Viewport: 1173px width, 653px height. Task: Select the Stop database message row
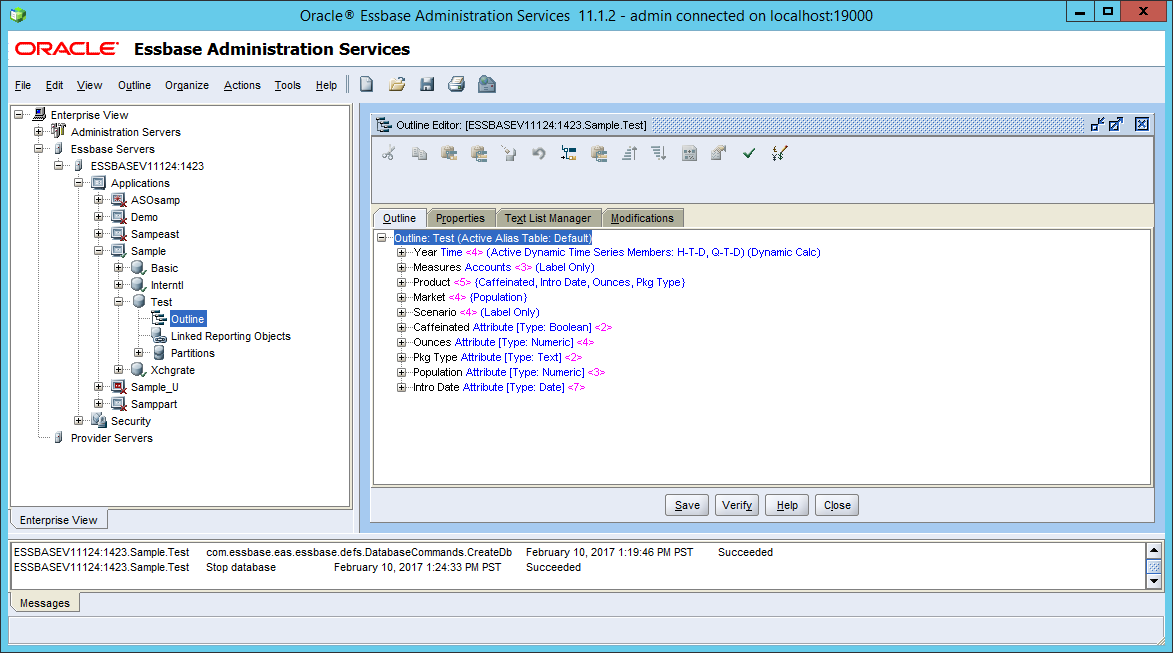(298, 567)
